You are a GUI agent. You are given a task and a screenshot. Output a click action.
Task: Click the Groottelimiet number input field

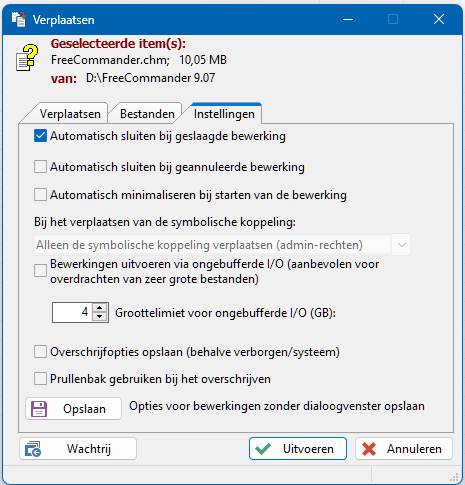[72, 312]
